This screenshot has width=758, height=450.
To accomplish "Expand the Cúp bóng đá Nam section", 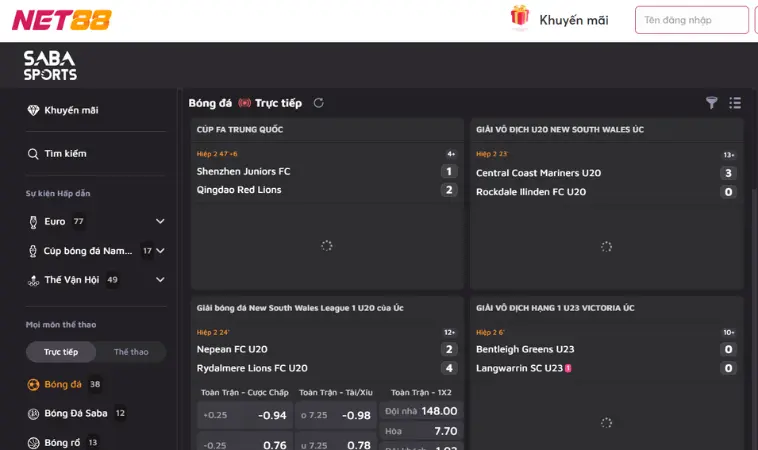I will point(160,251).
